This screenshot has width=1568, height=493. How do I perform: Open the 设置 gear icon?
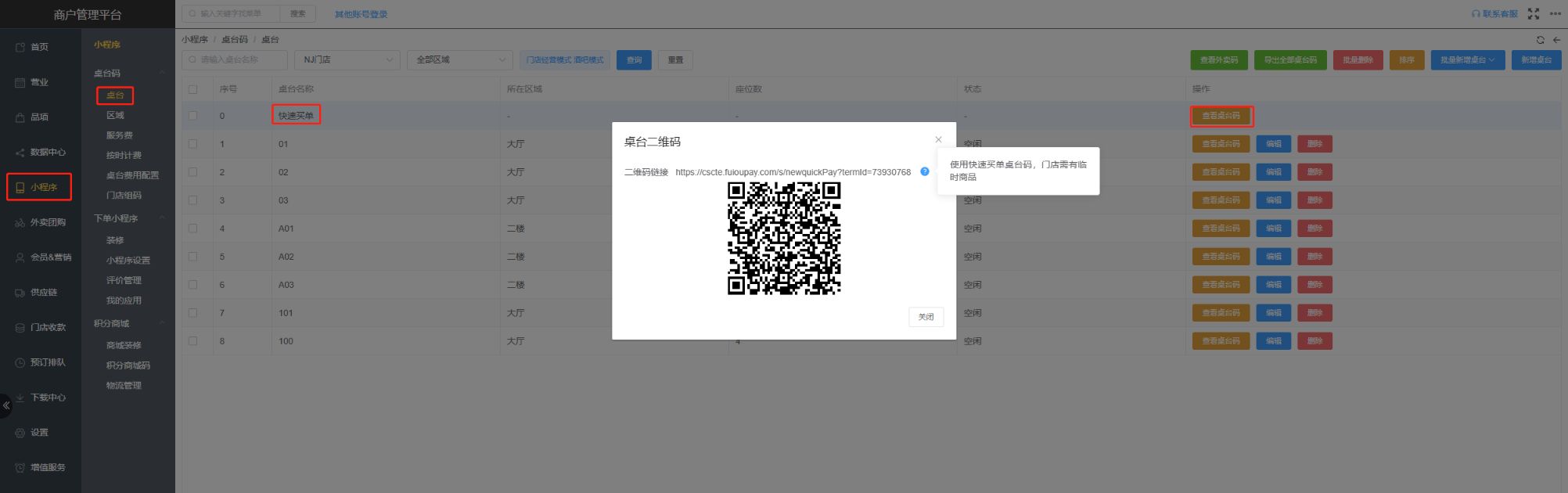point(20,433)
